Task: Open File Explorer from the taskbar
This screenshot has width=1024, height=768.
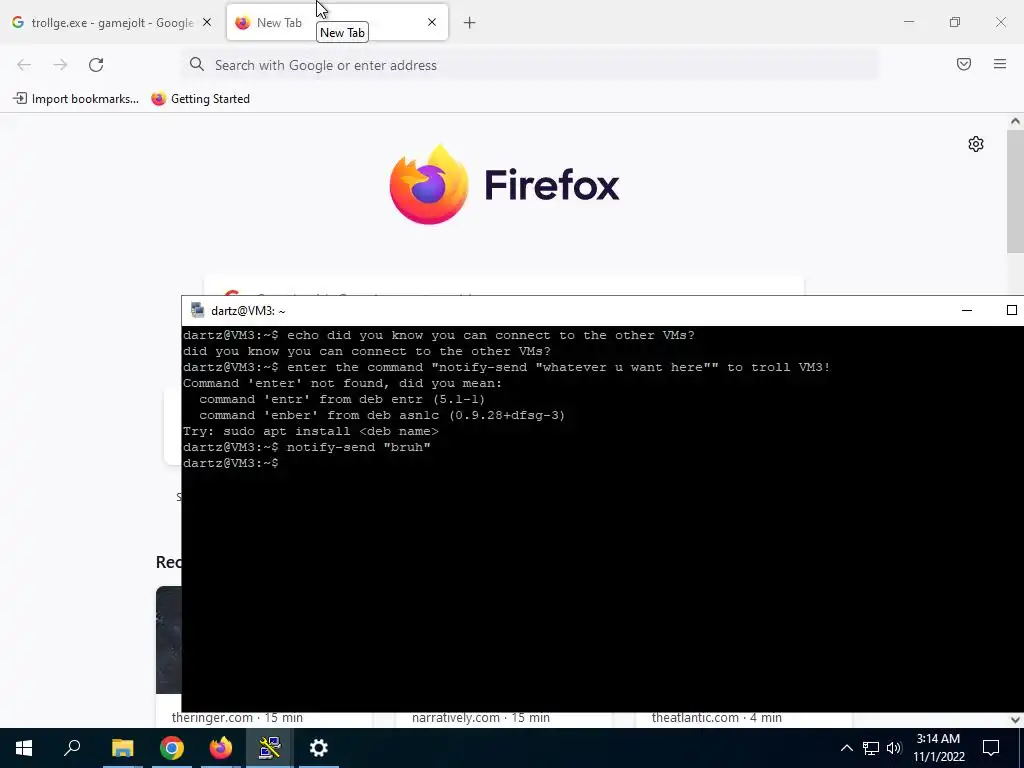Action: point(122,748)
